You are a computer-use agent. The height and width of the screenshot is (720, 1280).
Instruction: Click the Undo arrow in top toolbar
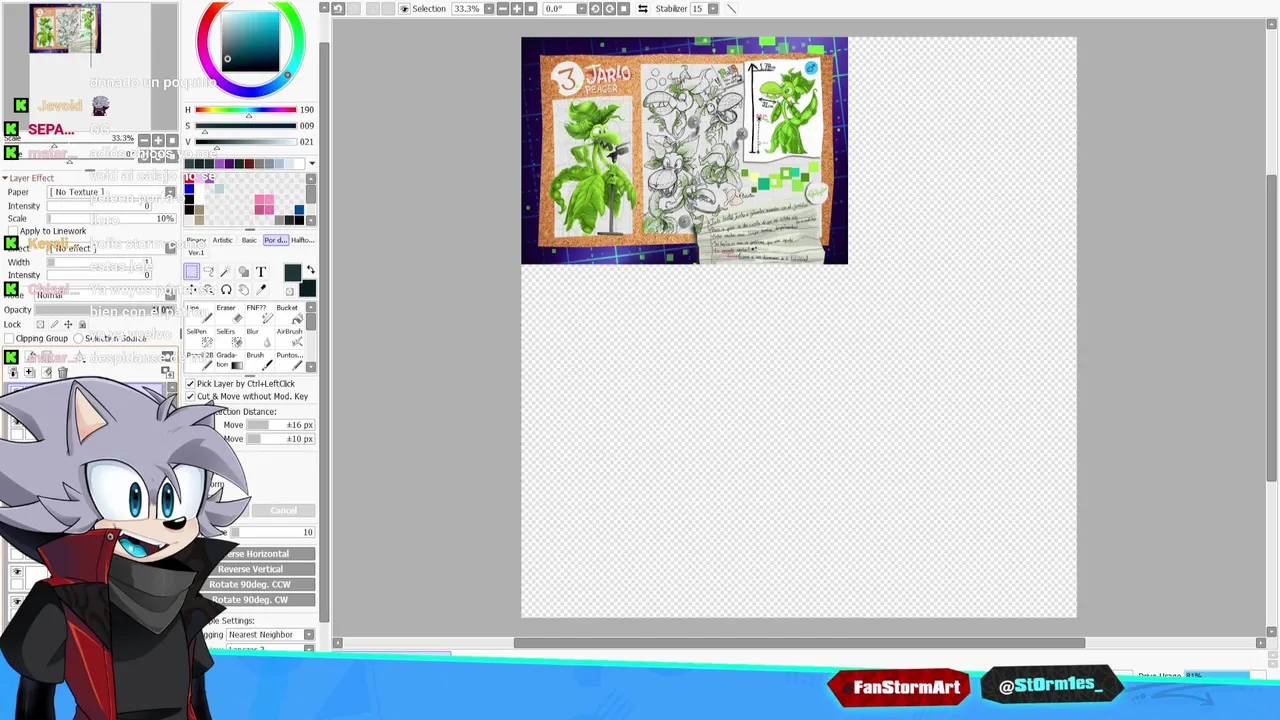pos(339,8)
